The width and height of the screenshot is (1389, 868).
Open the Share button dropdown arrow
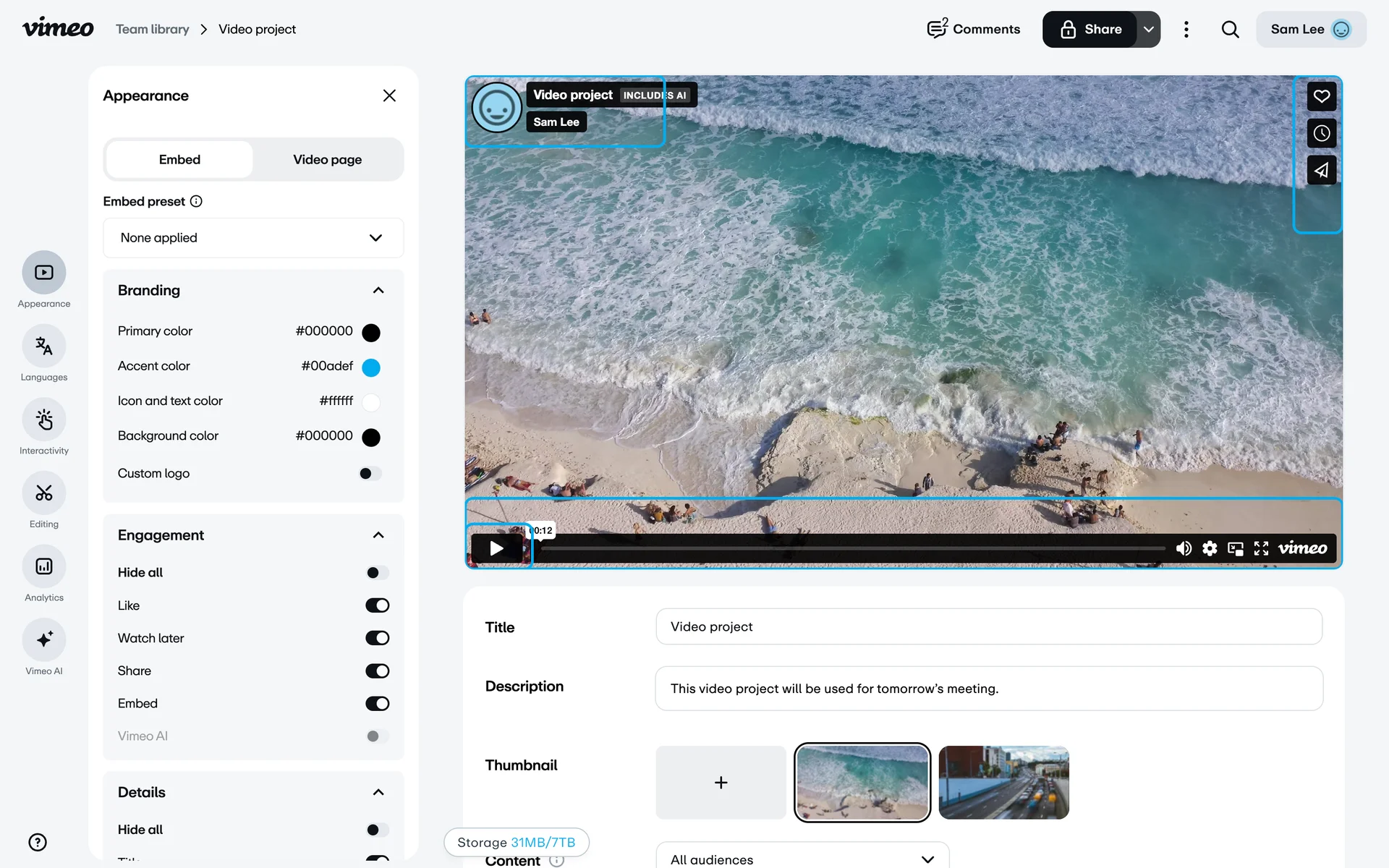1148,30
